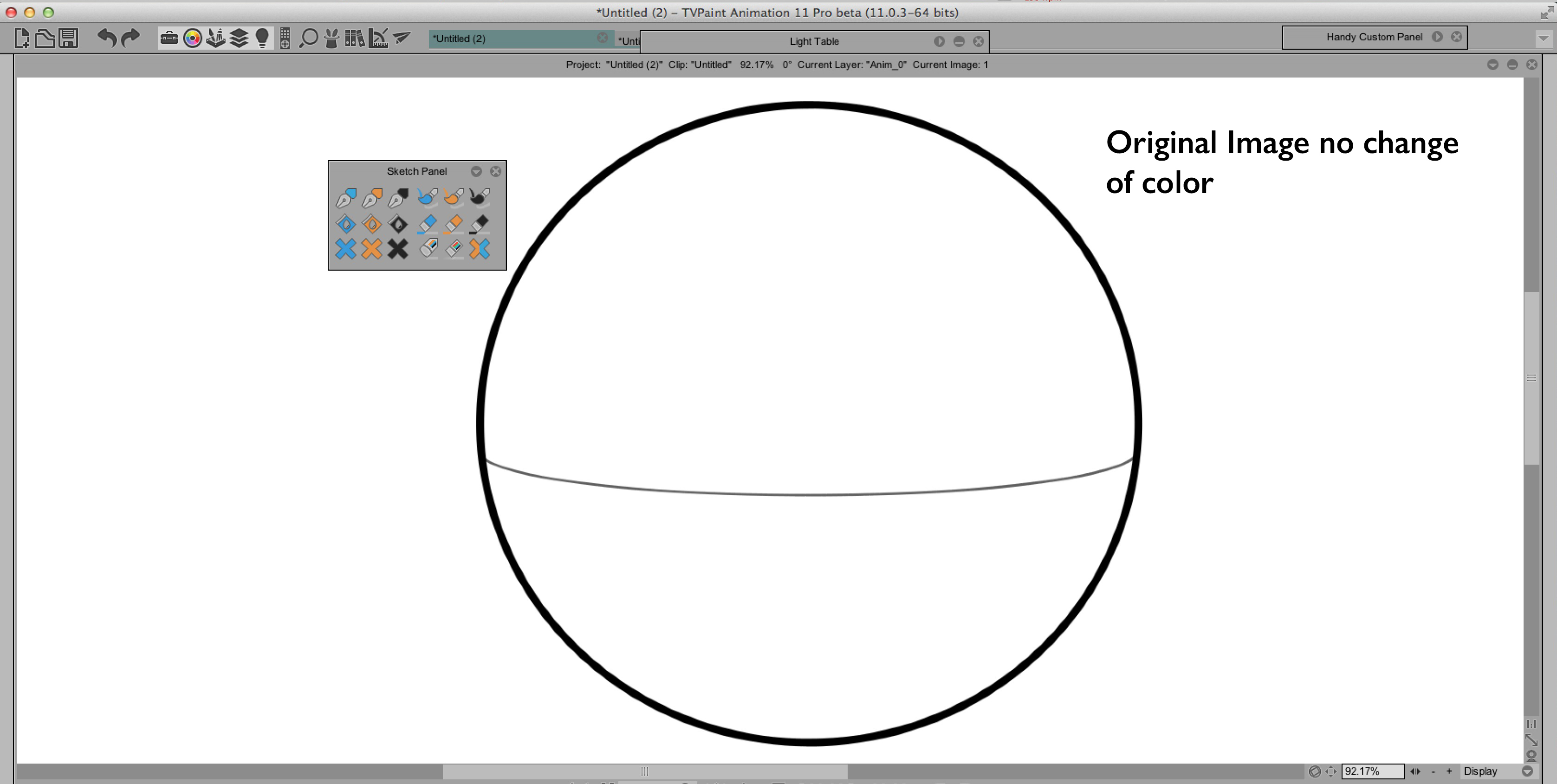Click the fit-to-view diagonal arrow icon
Viewport: 1557px width, 784px height.
tap(1531, 740)
